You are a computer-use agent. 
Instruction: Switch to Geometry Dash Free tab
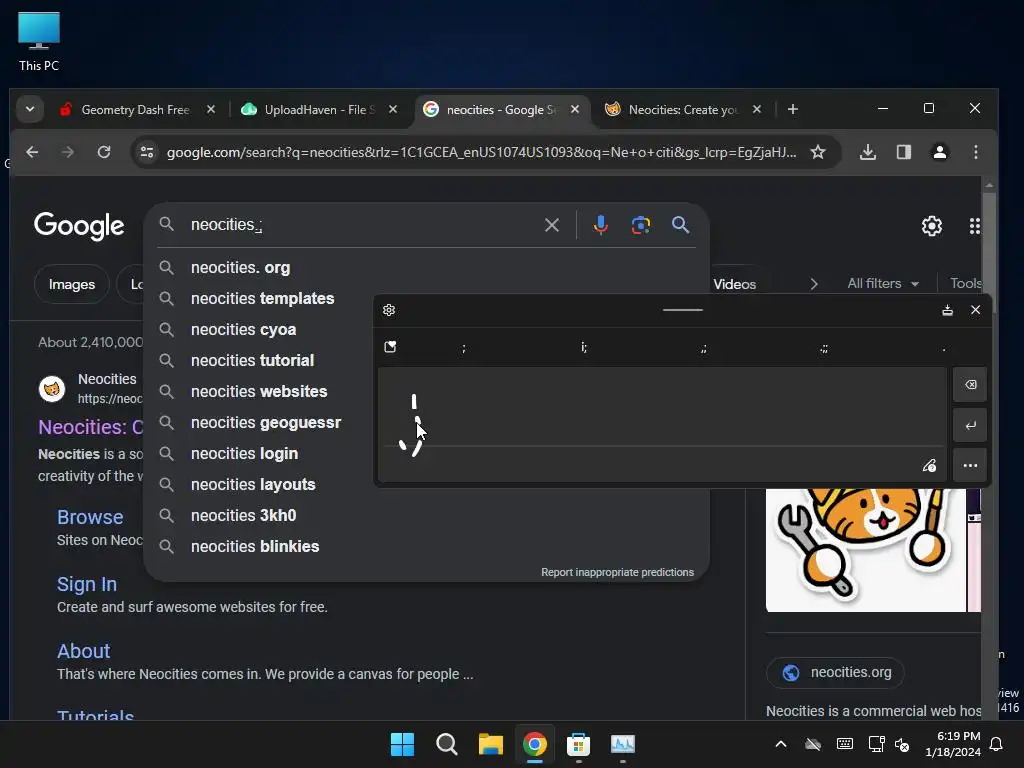[x=135, y=110]
